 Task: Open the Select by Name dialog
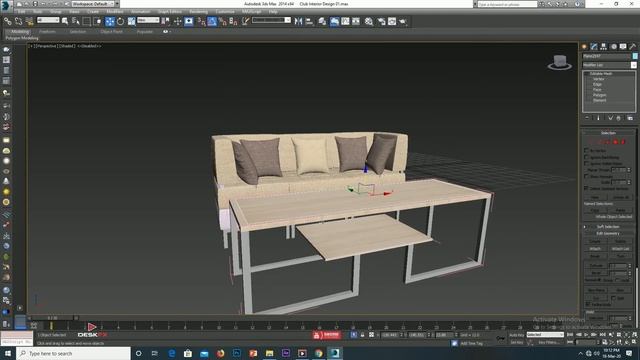(76, 21)
